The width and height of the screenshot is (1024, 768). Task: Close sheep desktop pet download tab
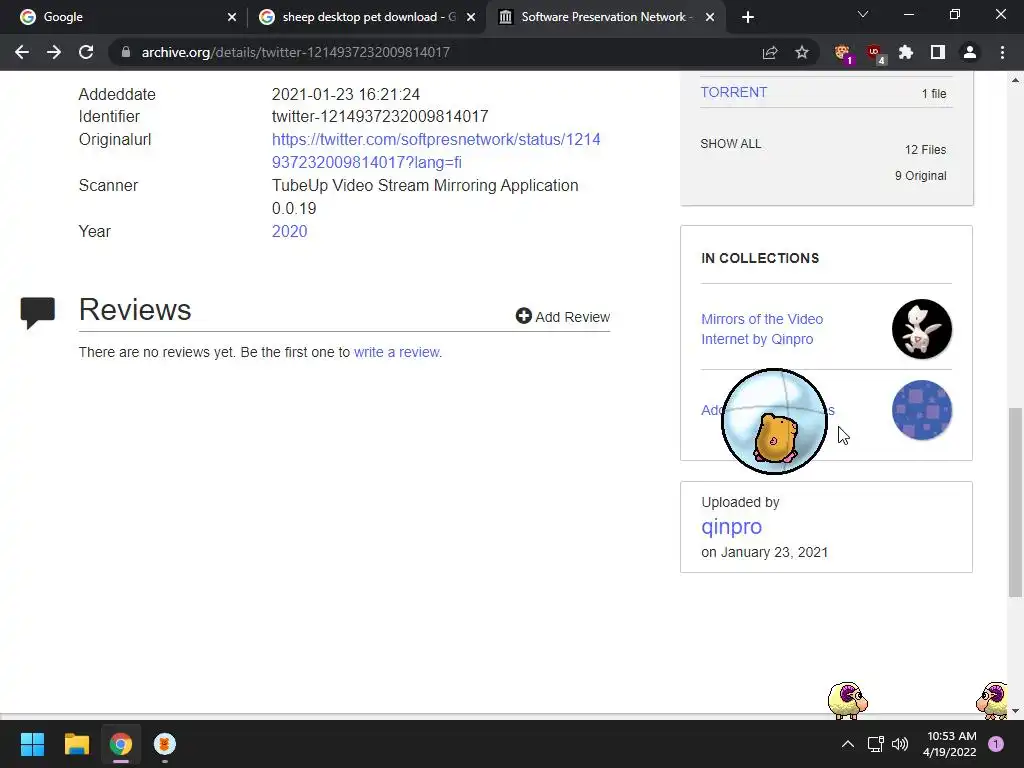[x=471, y=17]
